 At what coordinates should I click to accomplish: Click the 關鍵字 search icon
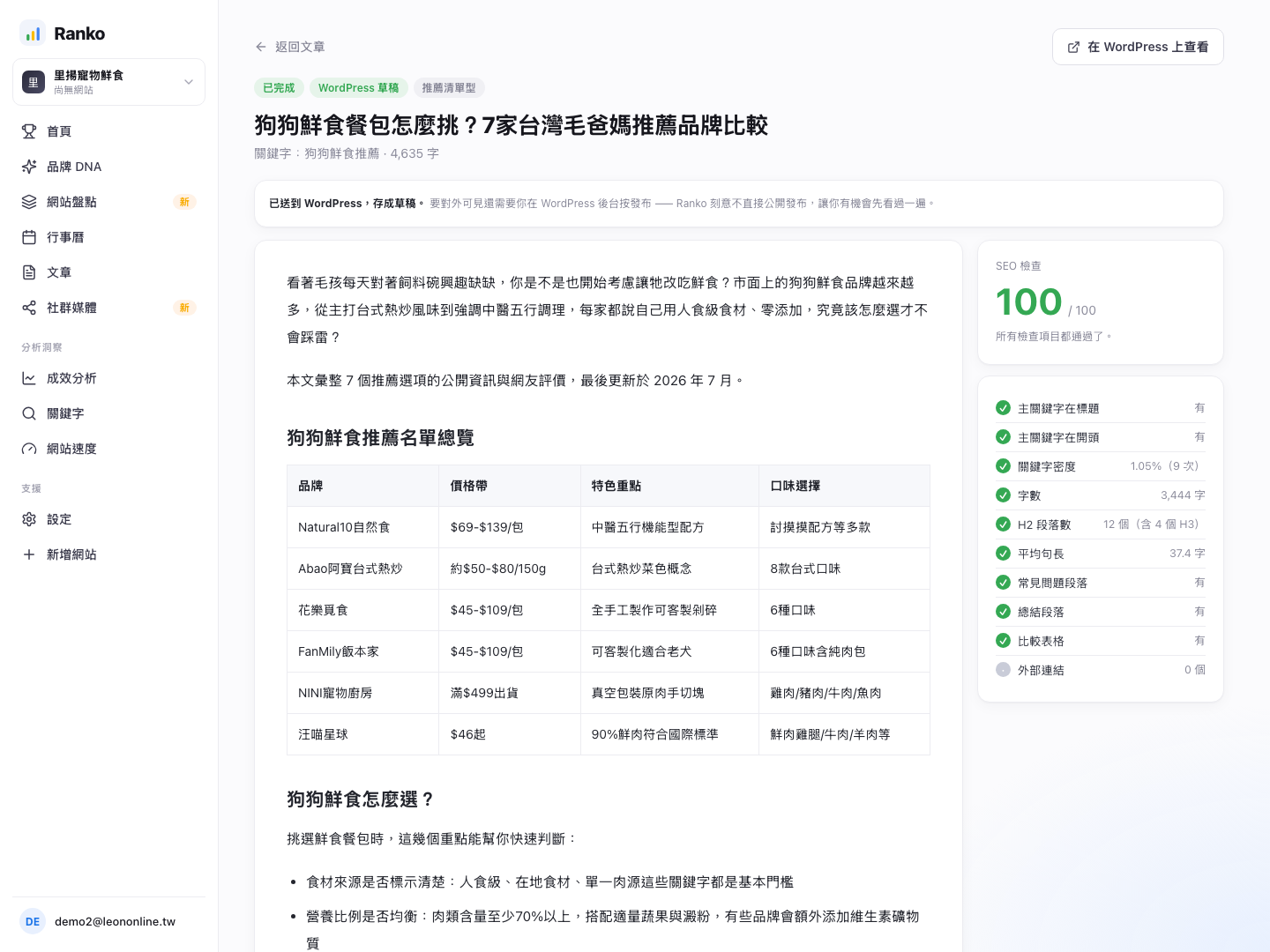coord(29,413)
